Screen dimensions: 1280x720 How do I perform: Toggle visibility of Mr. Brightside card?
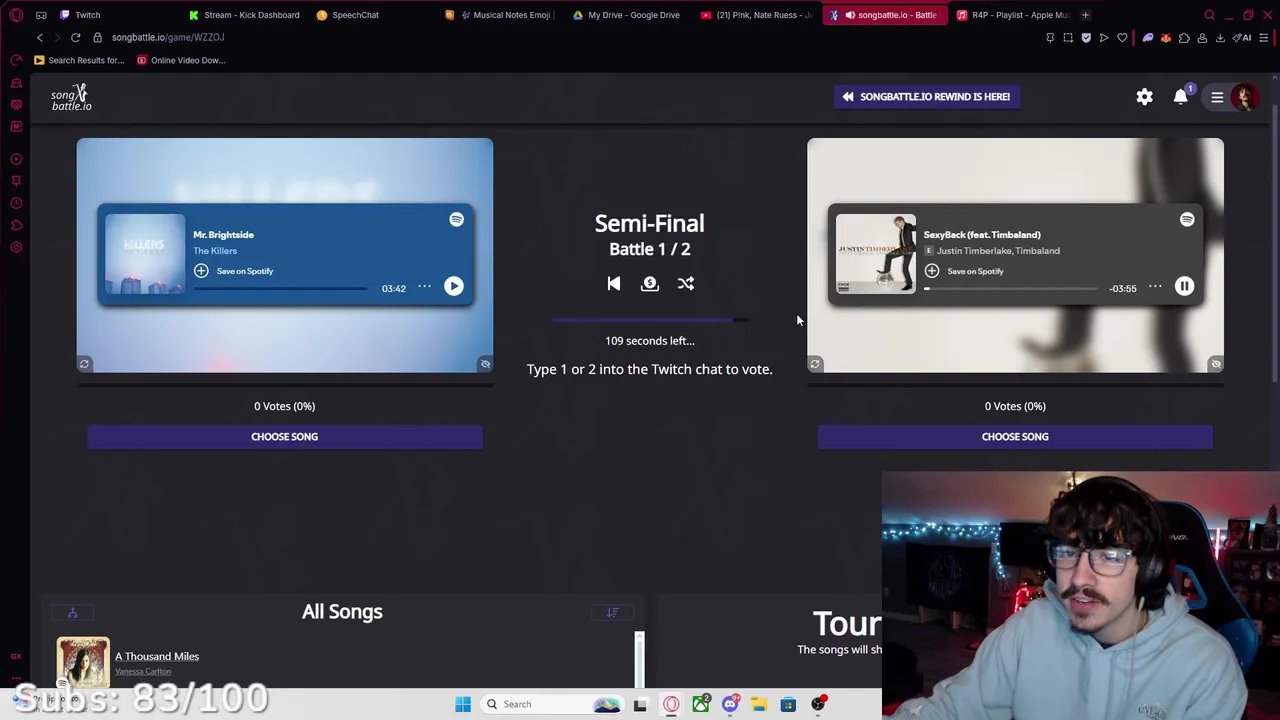tap(485, 364)
